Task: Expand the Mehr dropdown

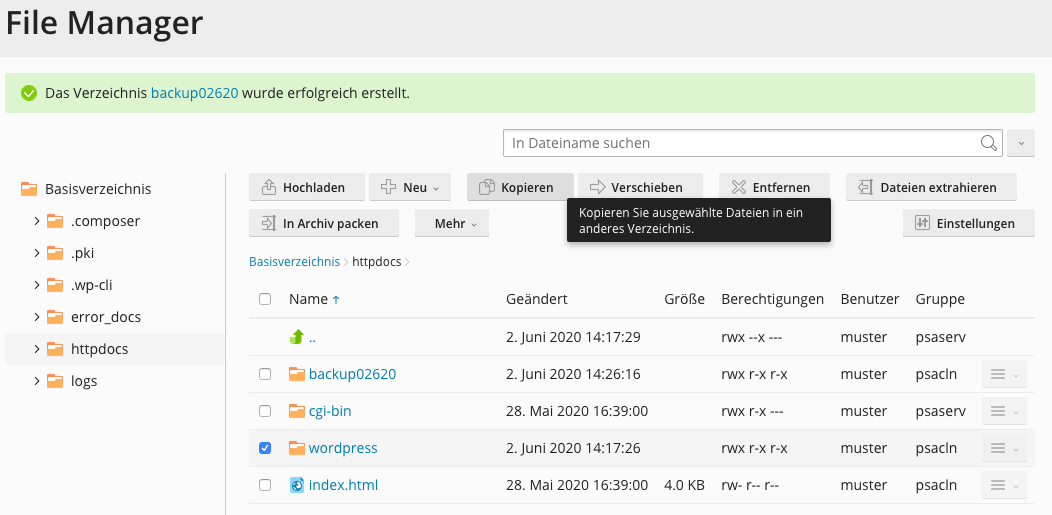Action: [451, 223]
